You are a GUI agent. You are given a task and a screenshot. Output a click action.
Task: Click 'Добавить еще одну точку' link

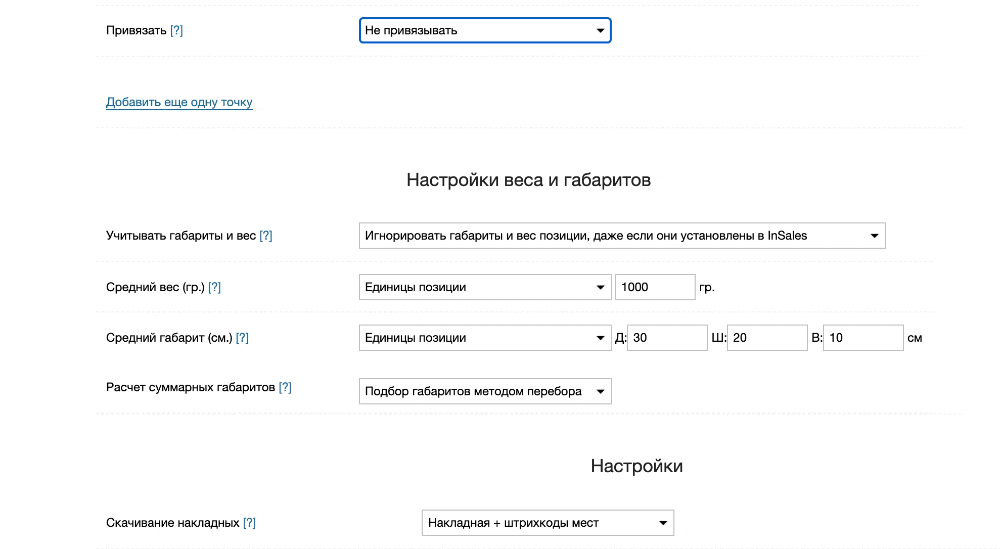tap(179, 102)
